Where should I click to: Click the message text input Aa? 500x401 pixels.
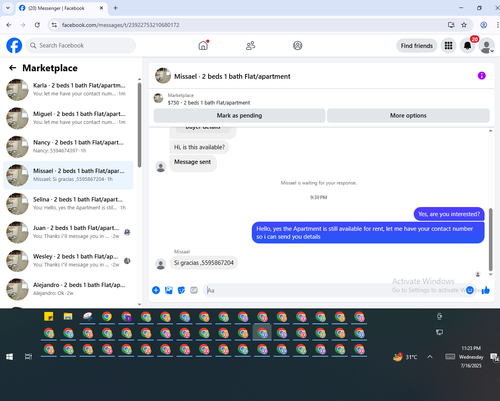tap(333, 290)
